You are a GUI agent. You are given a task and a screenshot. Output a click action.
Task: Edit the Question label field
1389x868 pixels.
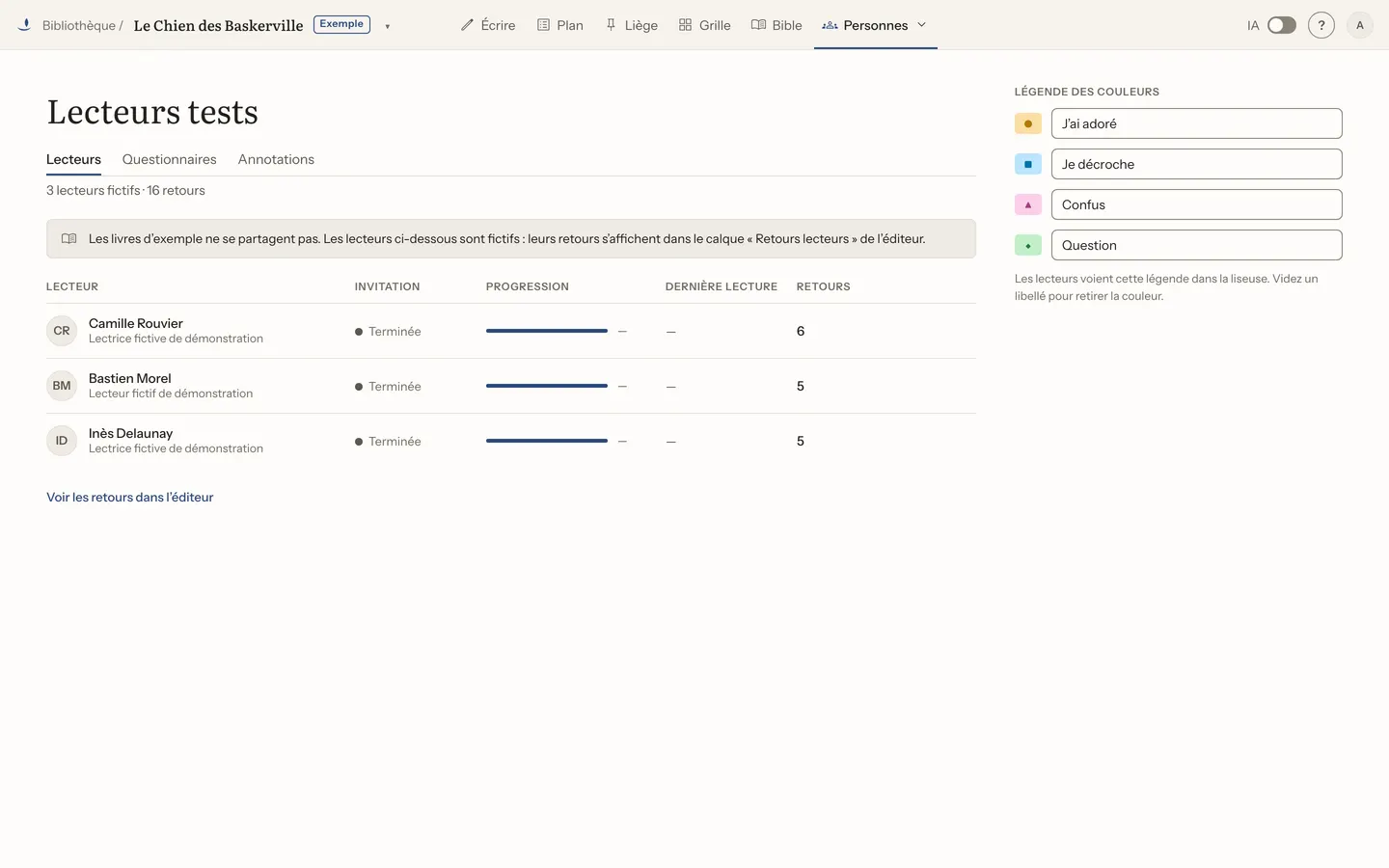pos(1196,245)
